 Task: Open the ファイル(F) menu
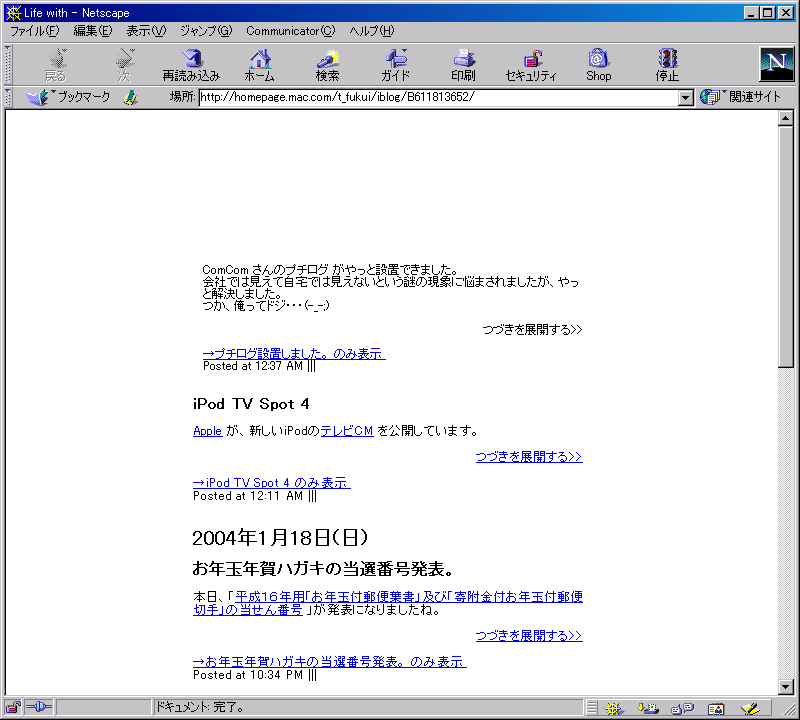click(x=35, y=31)
